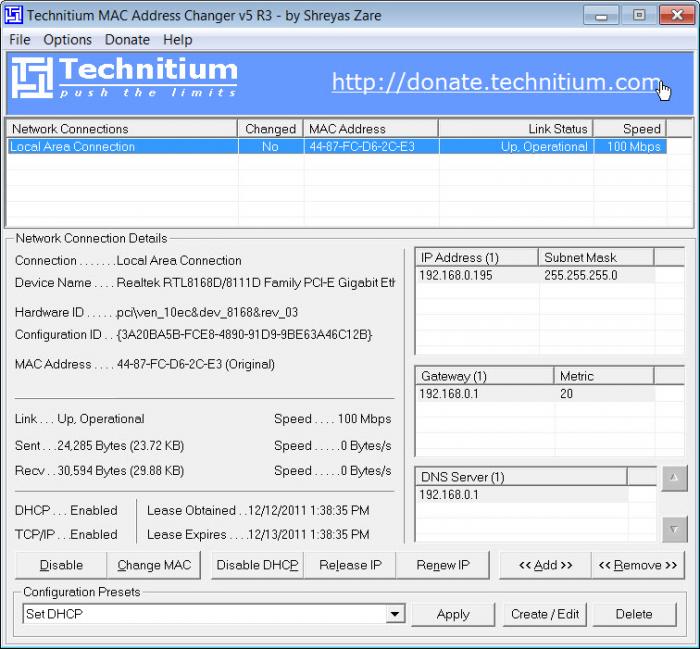Click the Subnet Mask column header
The width and height of the screenshot is (700, 649).
click(596, 258)
